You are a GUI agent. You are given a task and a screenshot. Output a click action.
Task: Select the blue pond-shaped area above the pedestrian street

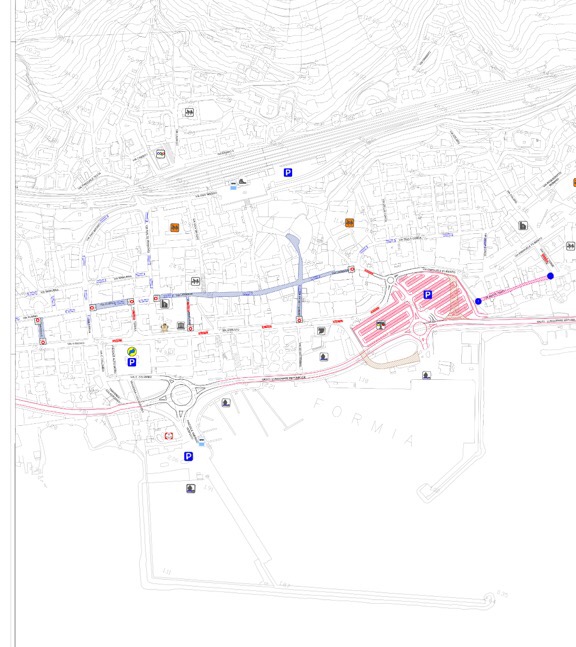pyautogui.click(x=294, y=243)
